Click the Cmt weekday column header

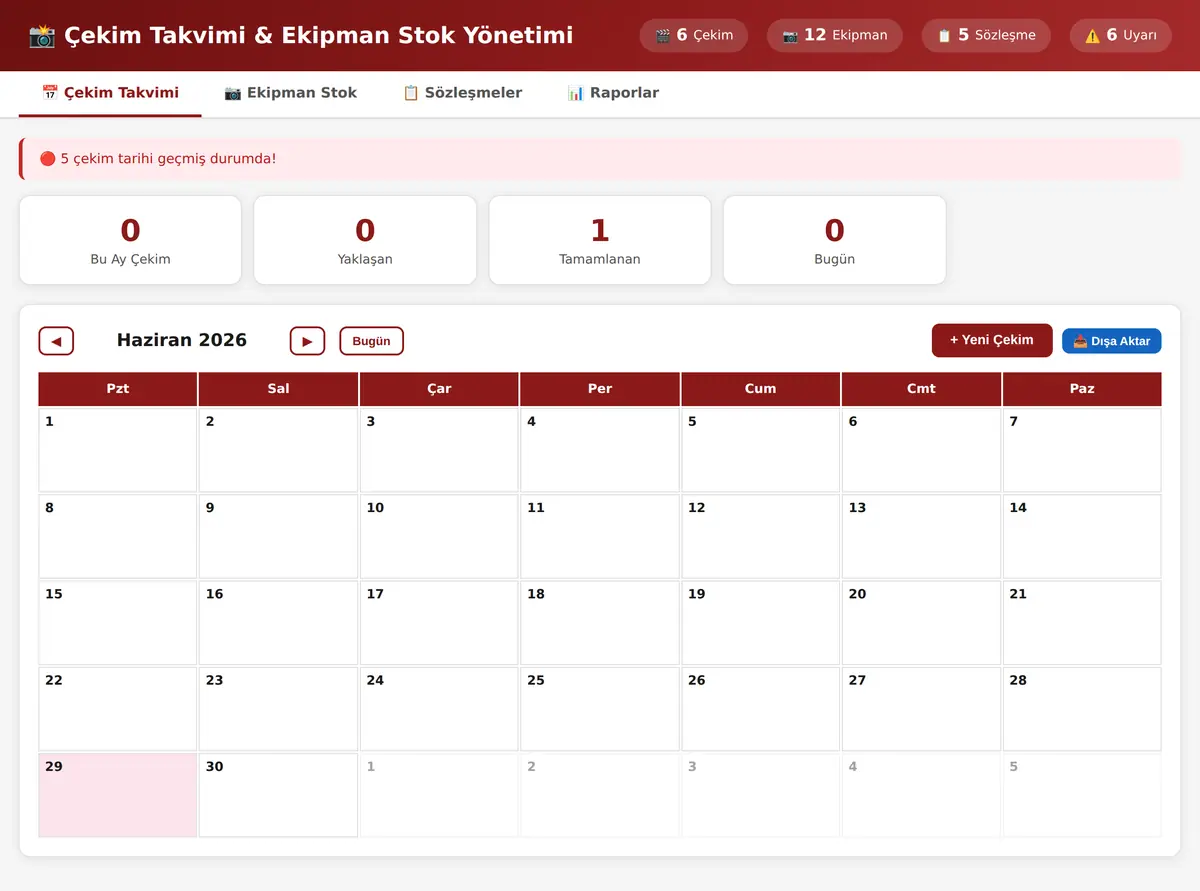coord(921,389)
